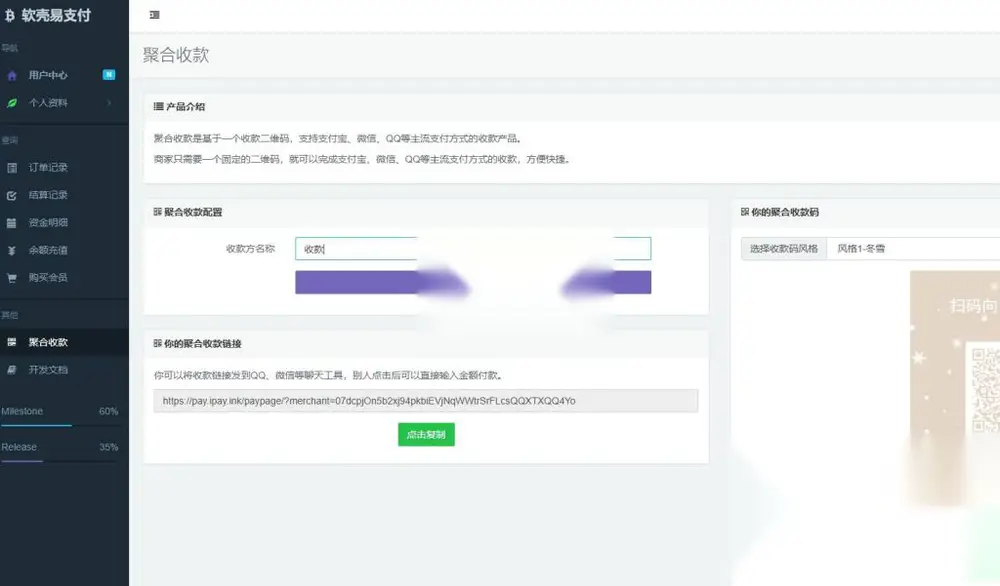Click the 收款方名称 input field
Screen dimensions: 1000x586
[473, 249]
